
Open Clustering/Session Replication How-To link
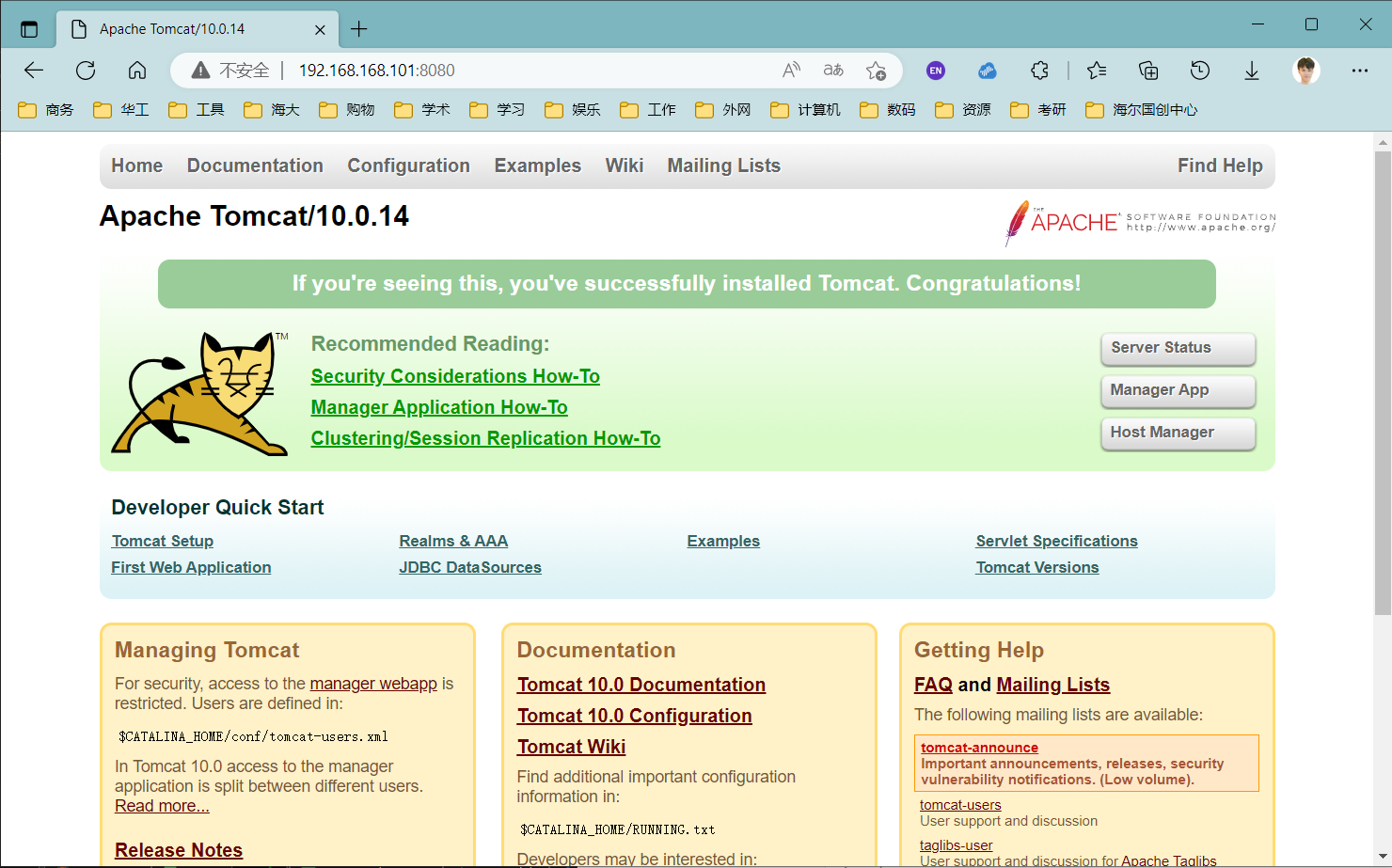click(x=485, y=438)
